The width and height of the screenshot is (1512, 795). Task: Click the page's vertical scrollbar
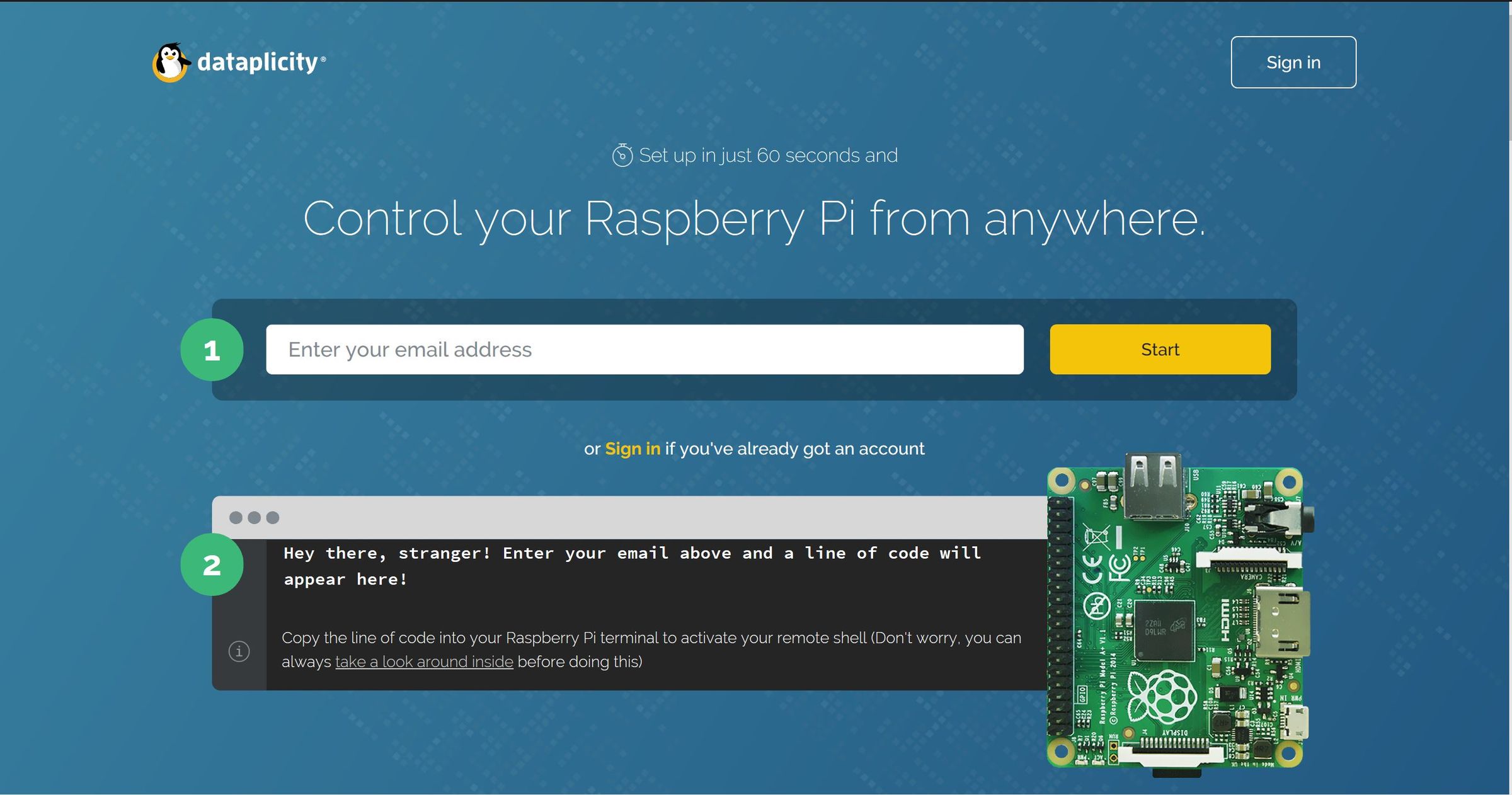pos(1509,76)
